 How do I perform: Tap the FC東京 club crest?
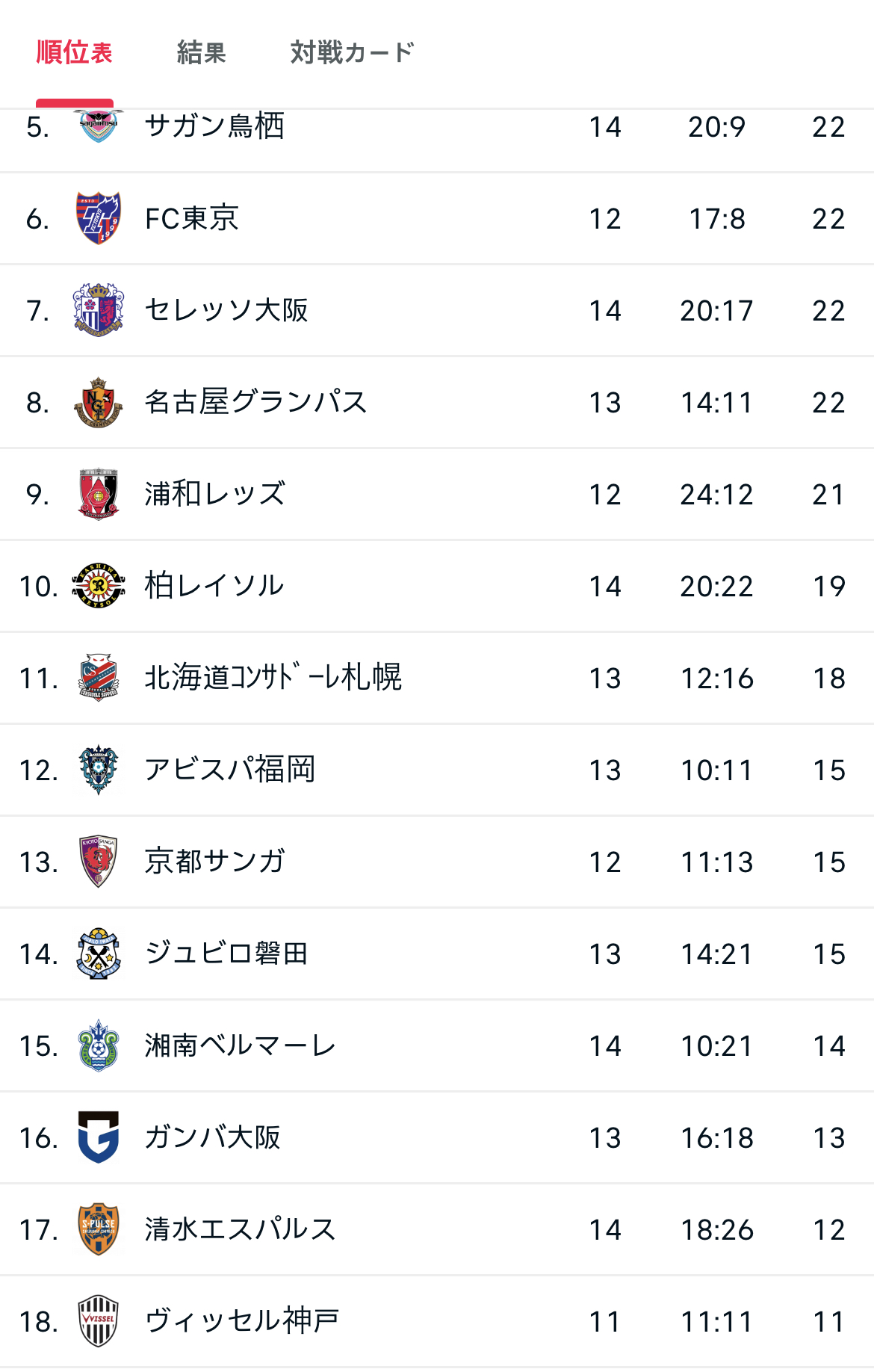coord(98,218)
